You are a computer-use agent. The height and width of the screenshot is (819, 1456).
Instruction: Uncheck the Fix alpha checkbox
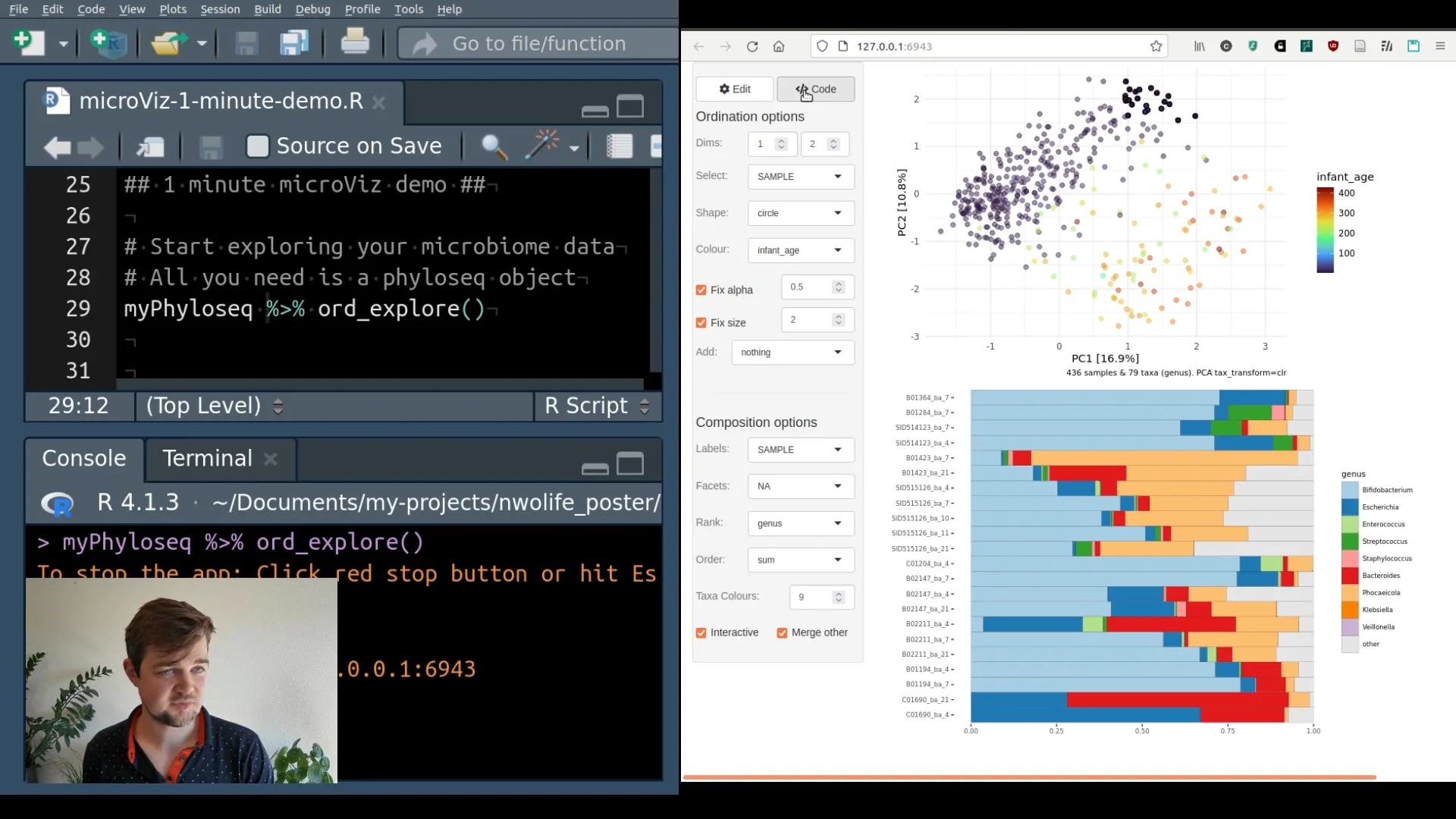[701, 290]
